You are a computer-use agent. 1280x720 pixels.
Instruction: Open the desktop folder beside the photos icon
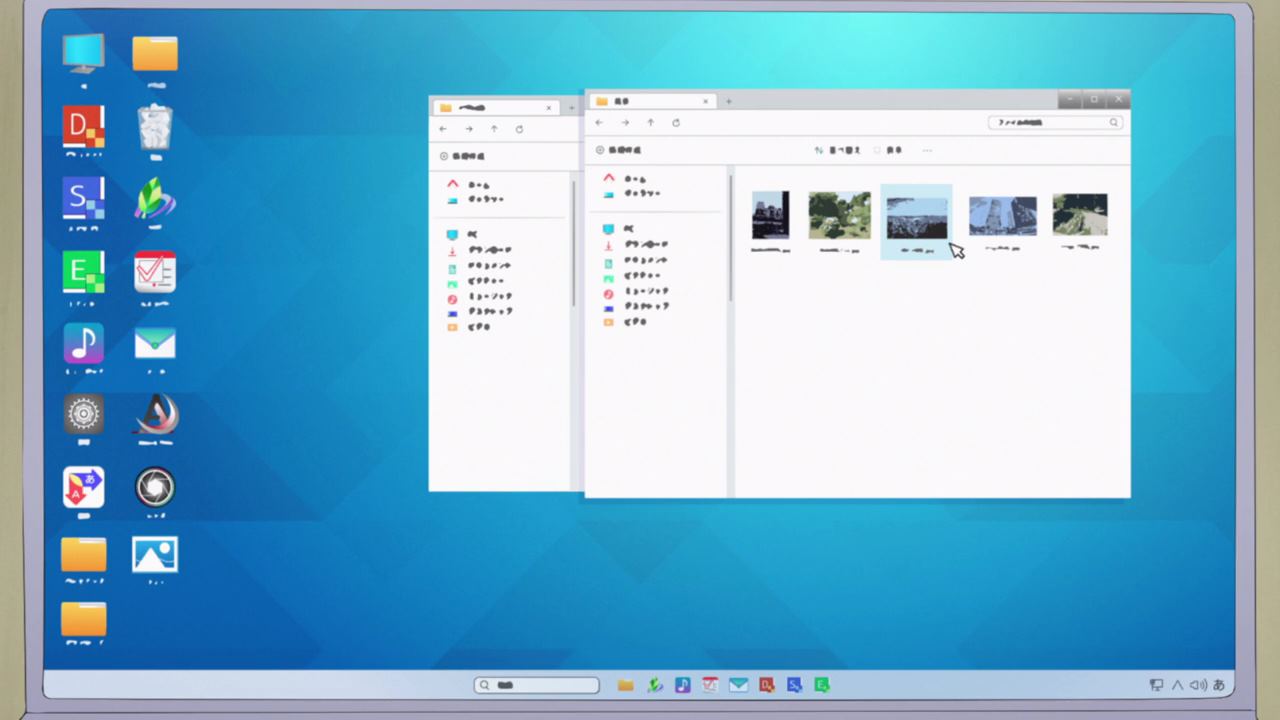[x=83, y=555]
